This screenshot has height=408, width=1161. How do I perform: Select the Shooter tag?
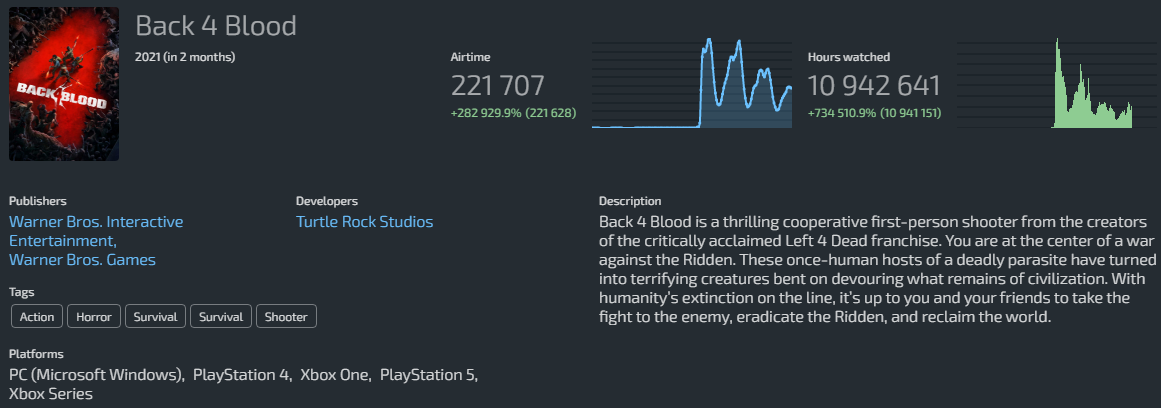[x=286, y=317]
